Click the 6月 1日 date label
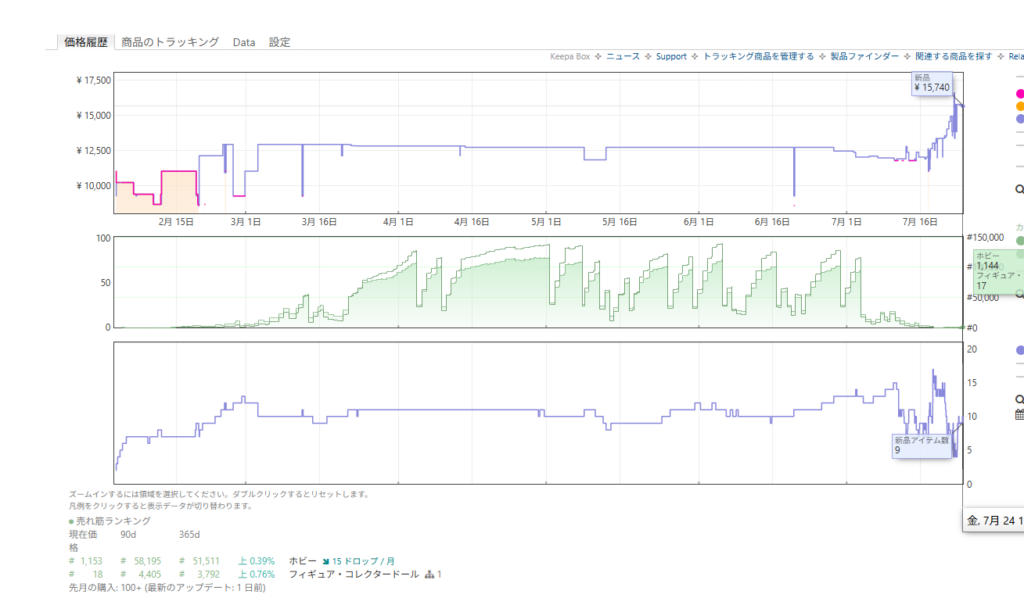Viewport: 1024px width, 605px height. 699,222
